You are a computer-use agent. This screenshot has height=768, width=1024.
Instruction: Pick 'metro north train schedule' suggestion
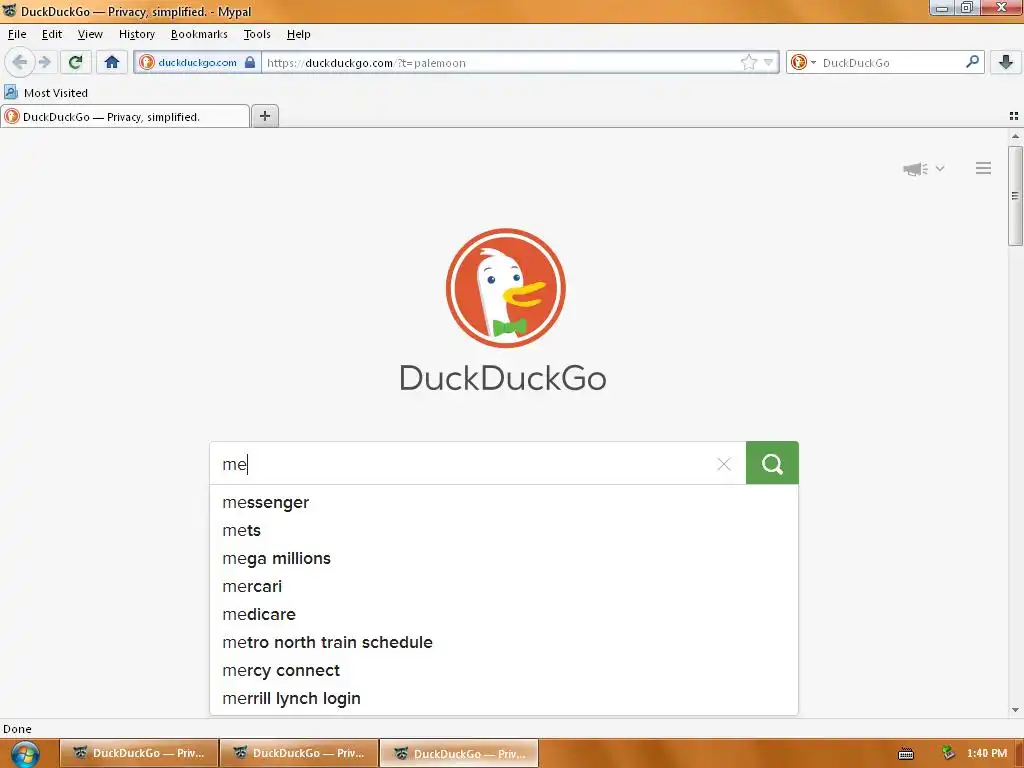click(504, 643)
